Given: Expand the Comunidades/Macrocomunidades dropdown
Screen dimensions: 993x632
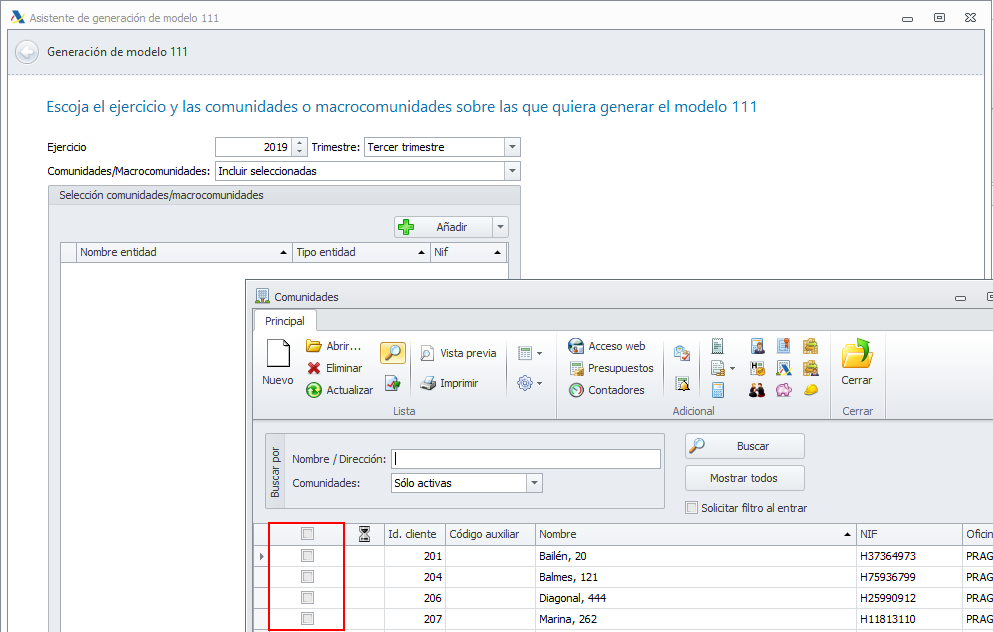Looking at the screenshot, I should pyautogui.click(x=512, y=171).
